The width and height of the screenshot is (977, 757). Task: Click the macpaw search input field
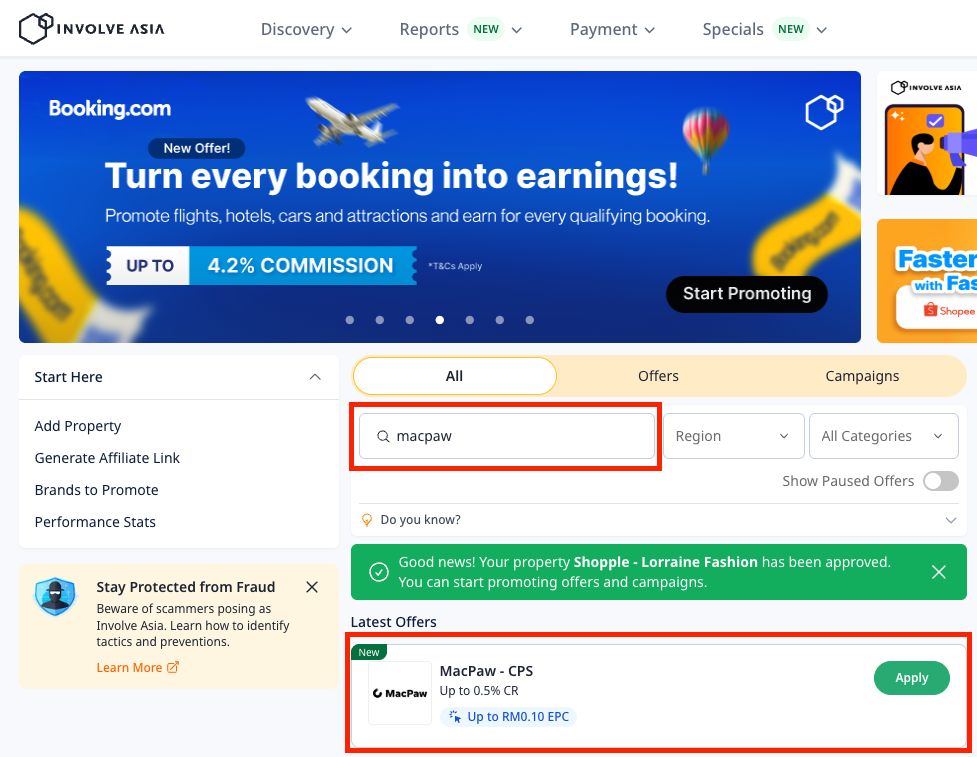coord(507,436)
